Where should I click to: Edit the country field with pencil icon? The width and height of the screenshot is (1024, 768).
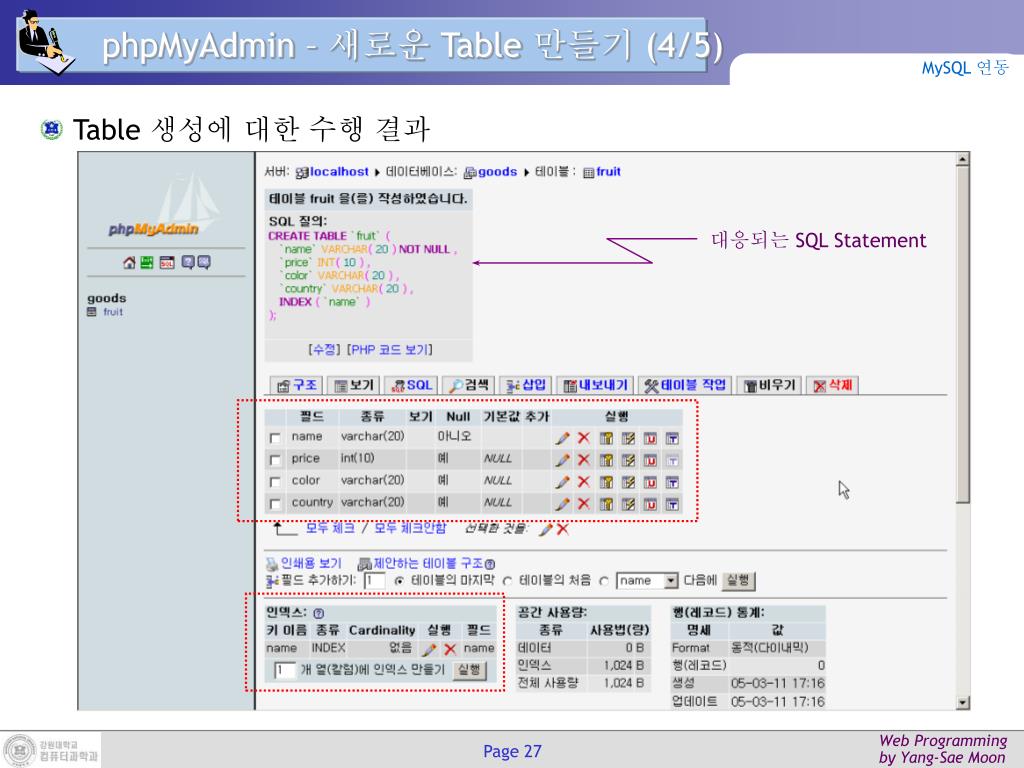[562, 504]
